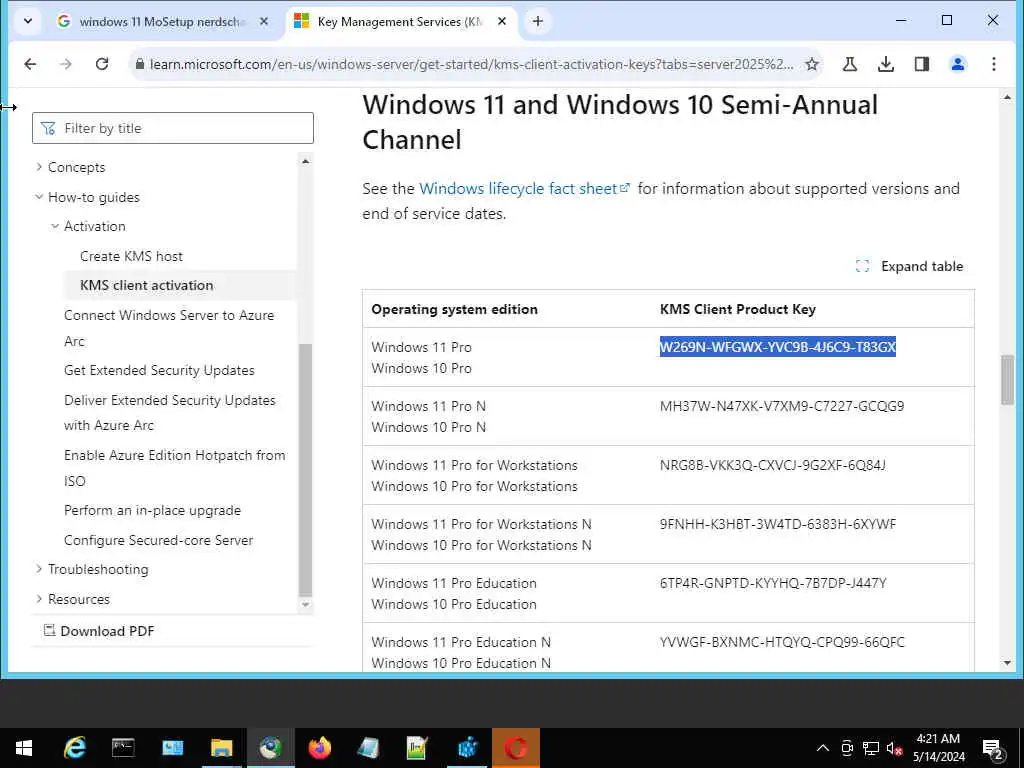Screen dimensions: 1024x768
Task: Close the windows 11 MoSetup tab
Action: [264, 22]
